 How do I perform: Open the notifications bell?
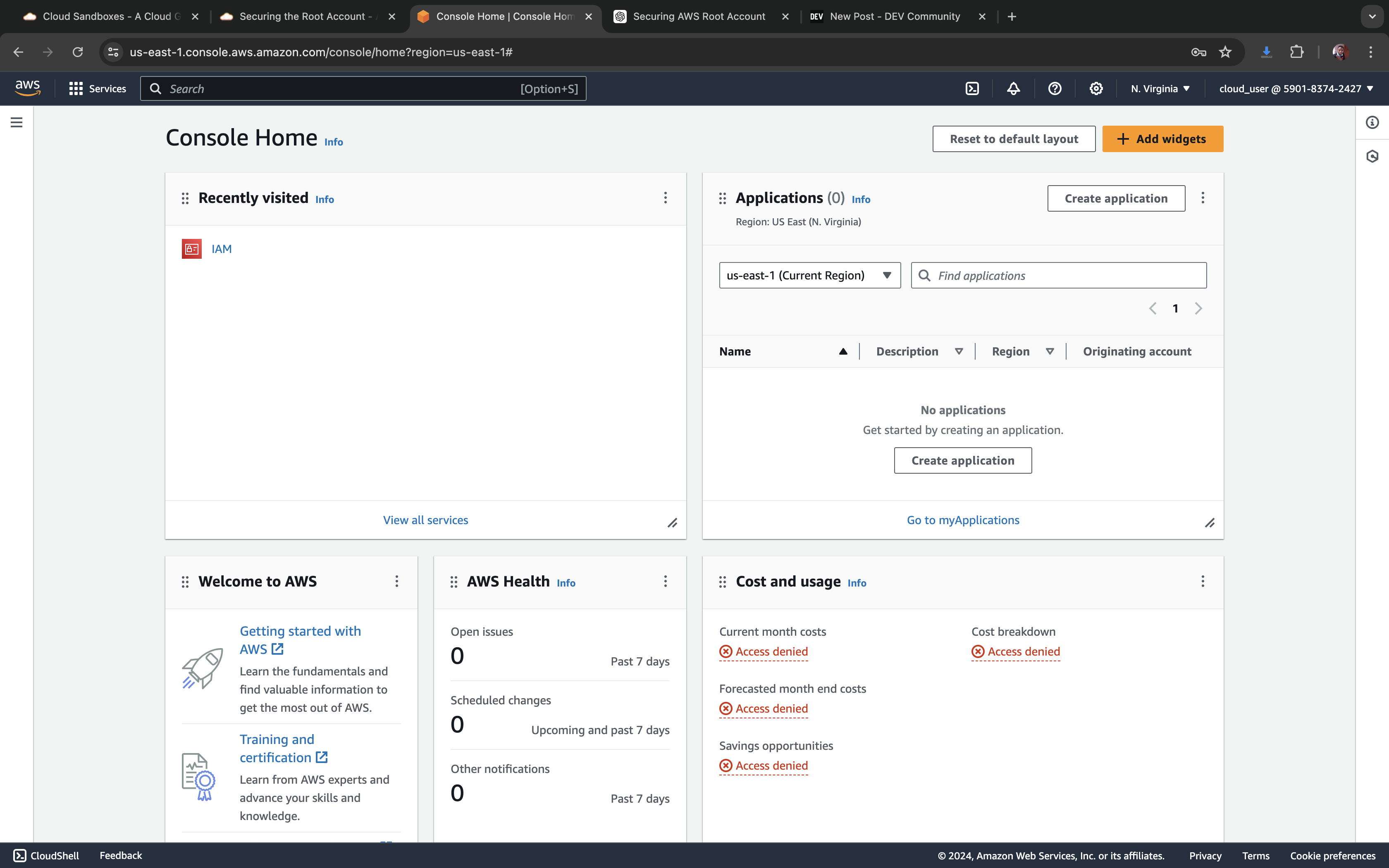[x=1013, y=88]
